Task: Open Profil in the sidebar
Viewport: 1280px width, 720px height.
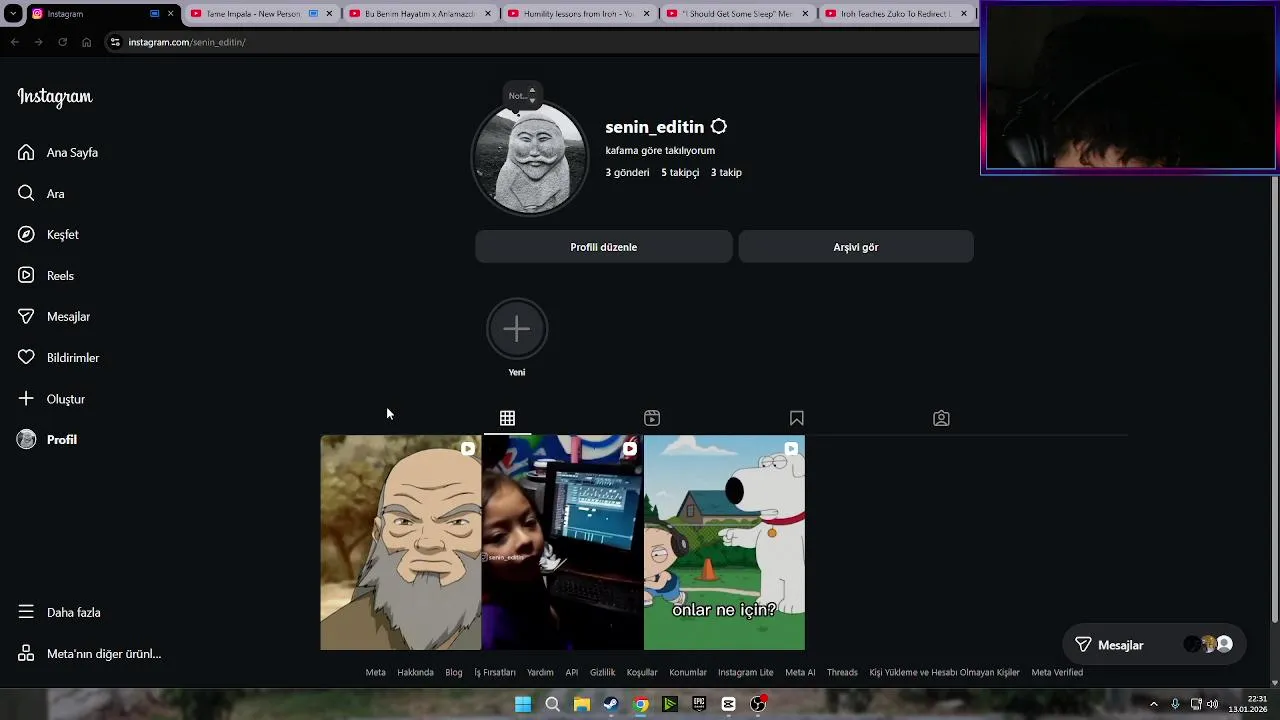Action: point(47,439)
